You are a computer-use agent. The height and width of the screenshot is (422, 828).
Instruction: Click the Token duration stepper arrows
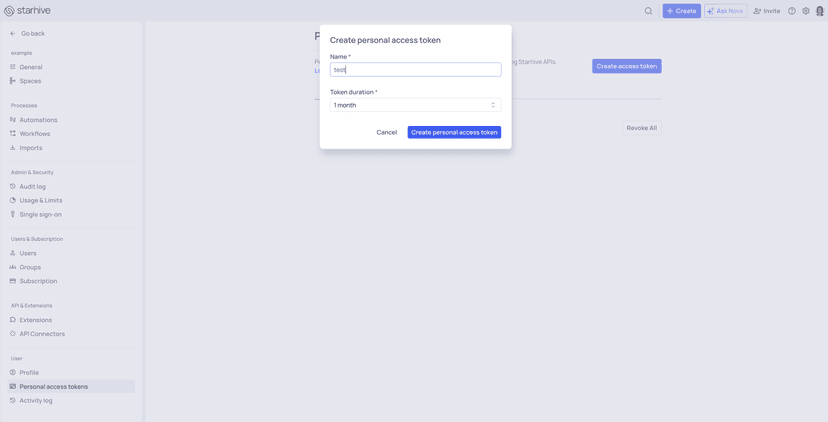click(x=493, y=105)
